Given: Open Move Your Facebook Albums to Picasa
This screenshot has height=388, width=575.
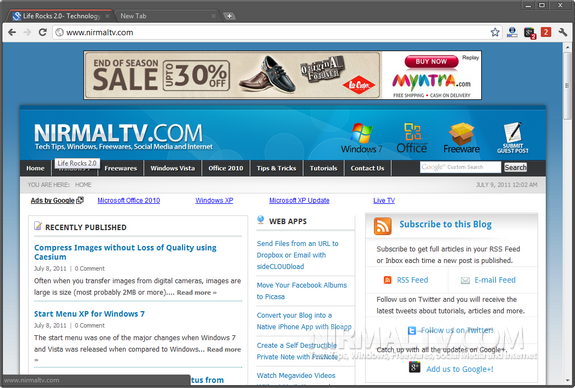Looking at the screenshot, I should 301,291.
